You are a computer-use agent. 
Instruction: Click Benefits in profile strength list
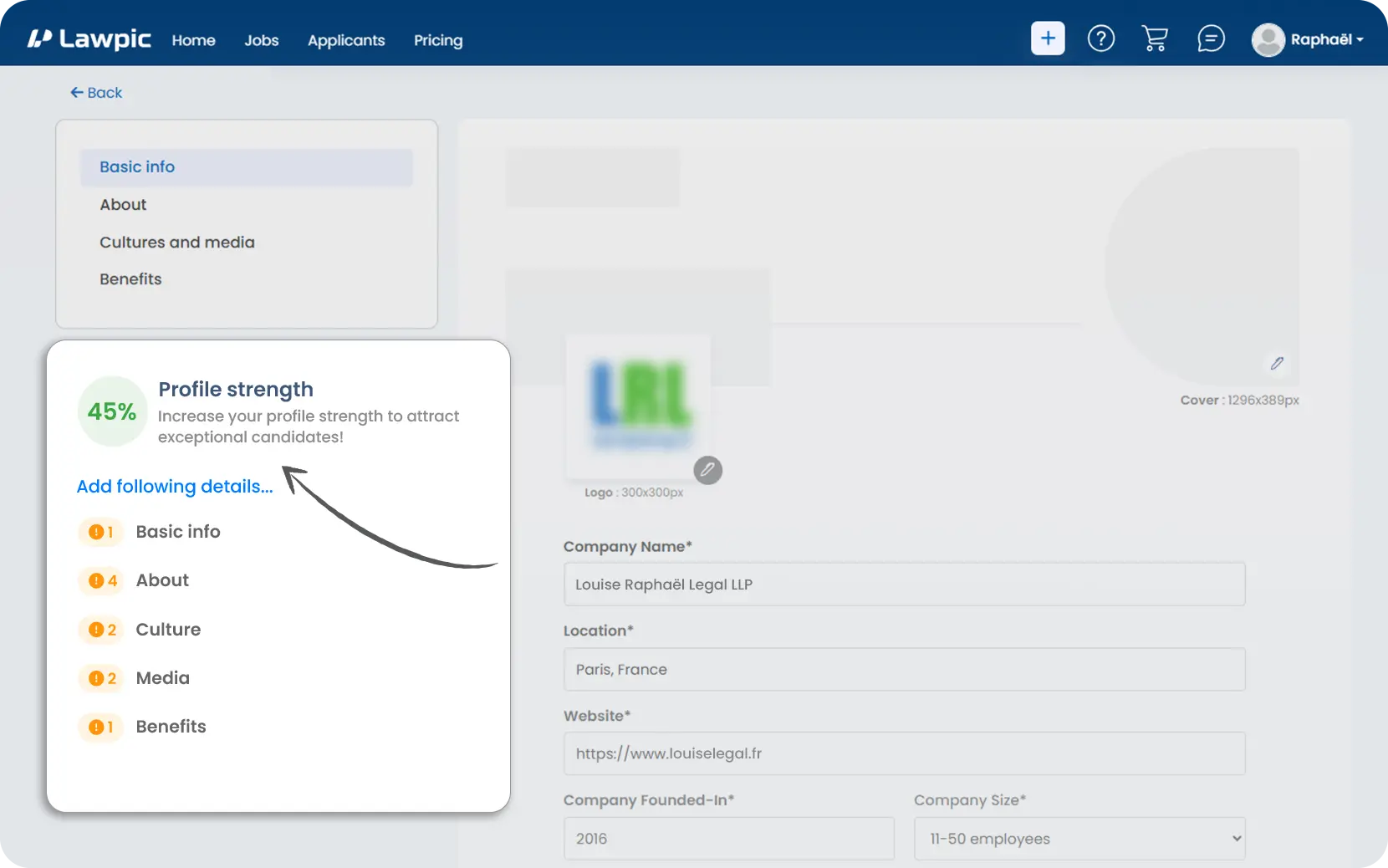(171, 727)
